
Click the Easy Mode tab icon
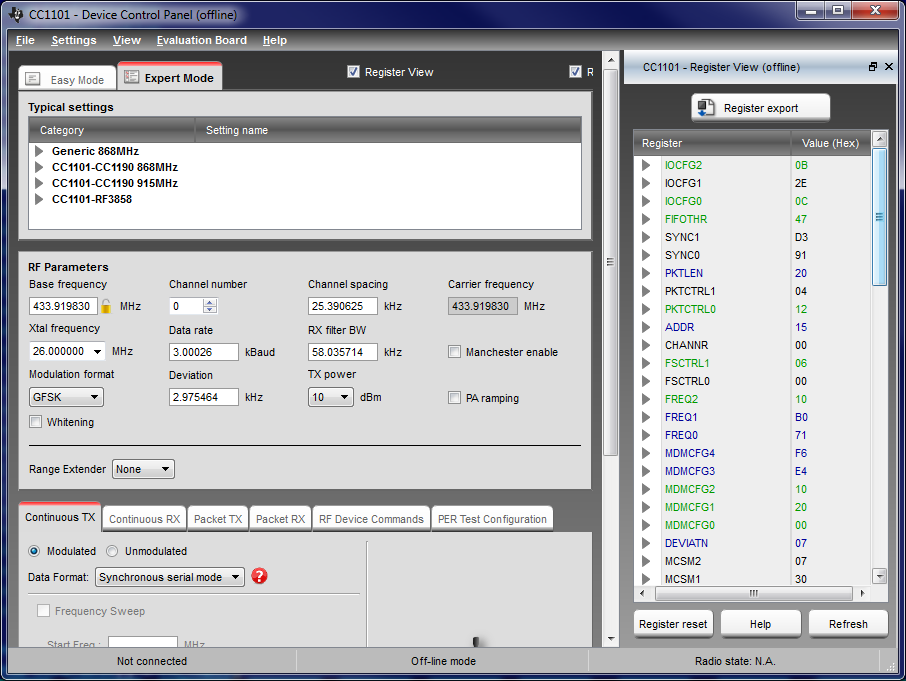point(33,79)
